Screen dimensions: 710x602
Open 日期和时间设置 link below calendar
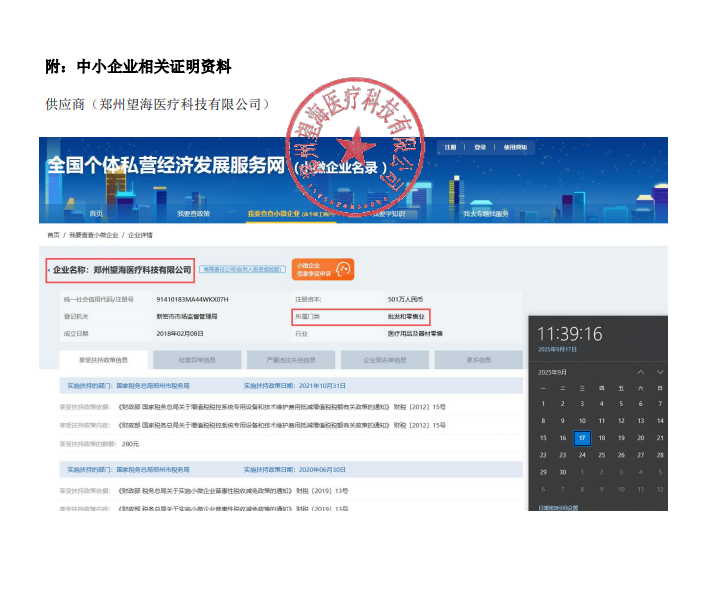tap(558, 507)
